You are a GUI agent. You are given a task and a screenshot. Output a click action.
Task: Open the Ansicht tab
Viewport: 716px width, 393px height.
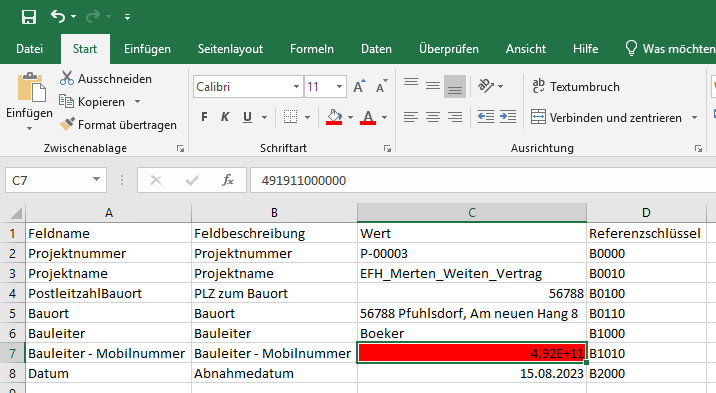[x=526, y=49]
